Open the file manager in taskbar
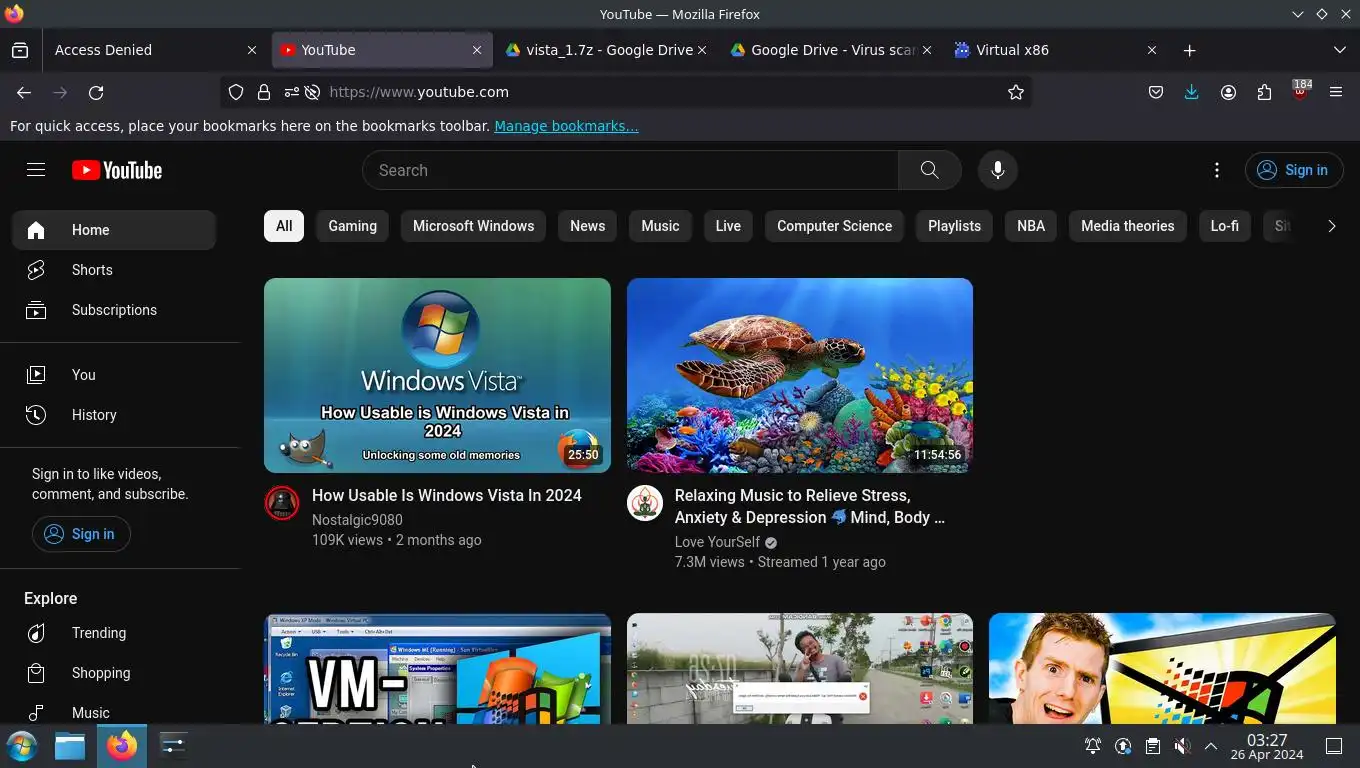This screenshot has width=1360, height=768. [x=70, y=746]
